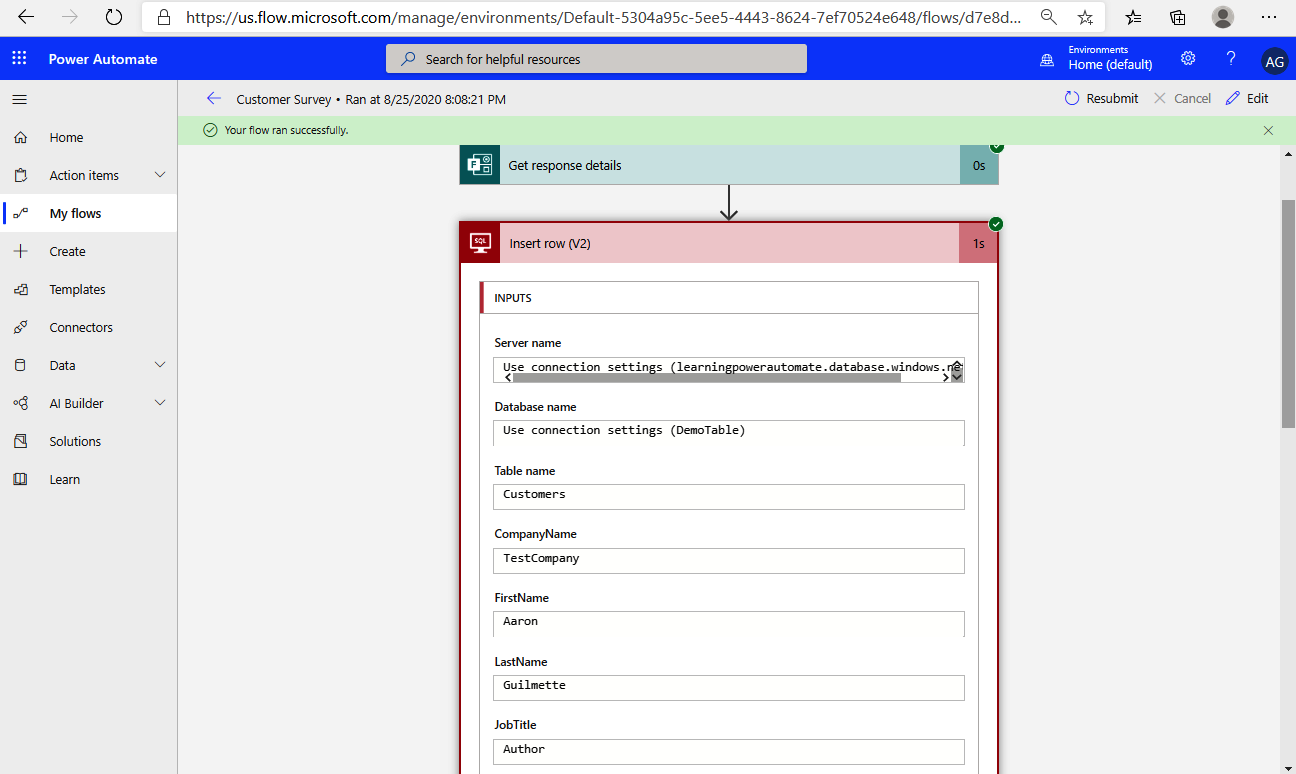Click the Connectors plug icon
This screenshot has width=1296, height=774.
point(21,328)
